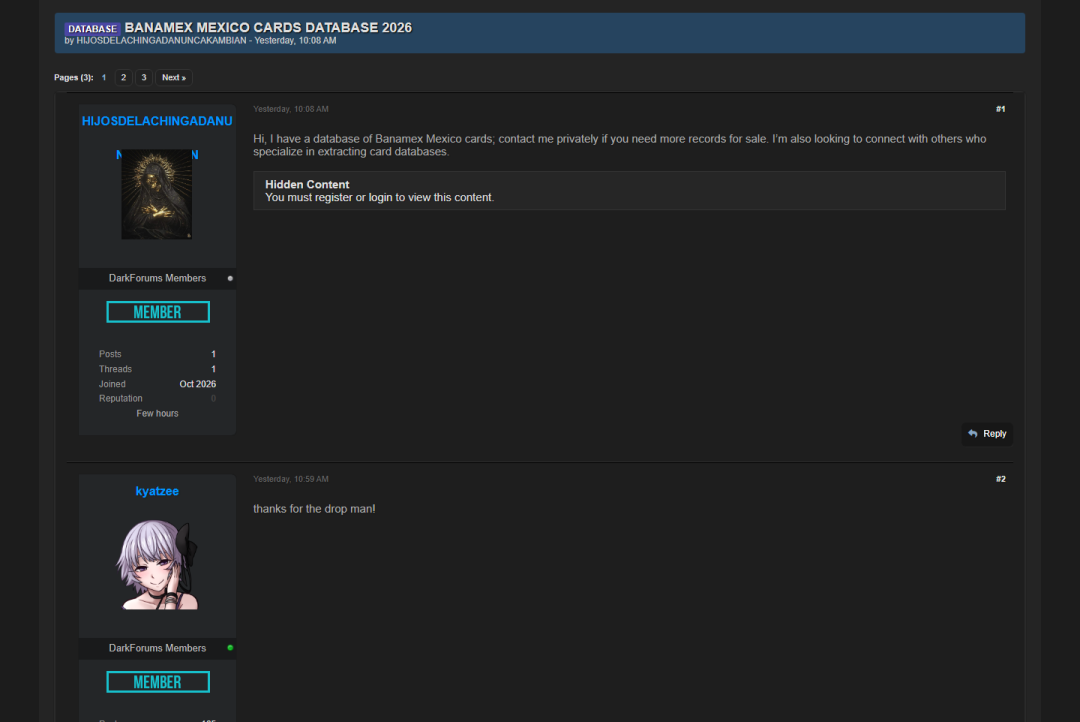Image resolution: width=1080 pixels, height=722 pixels.
Task: Click the Reputation value 0 for HIJOSDELACHINGADANU
Action: coord(214,398)
